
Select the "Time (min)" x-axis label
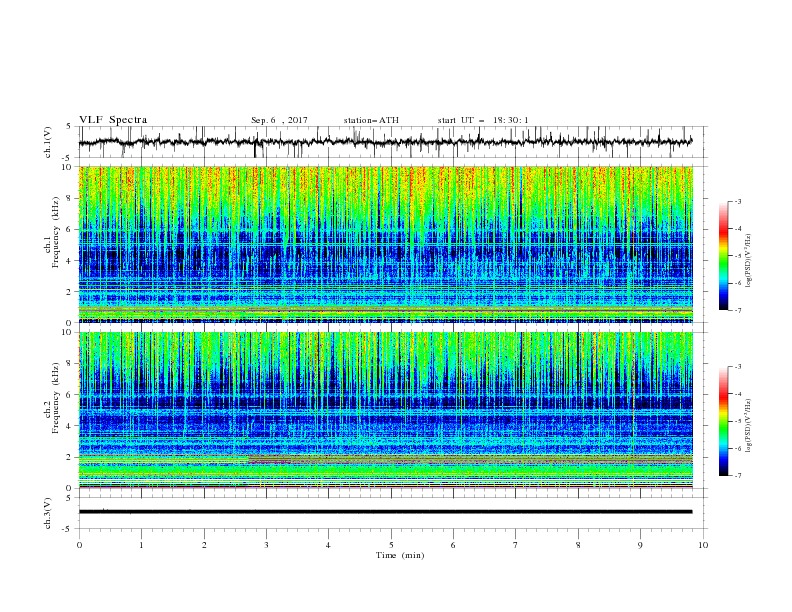pyautogui.click(x=400, y=555)
